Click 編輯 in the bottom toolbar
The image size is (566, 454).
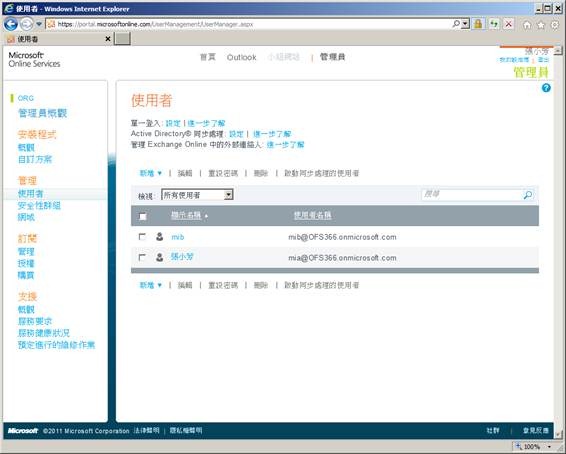point(185,285)
